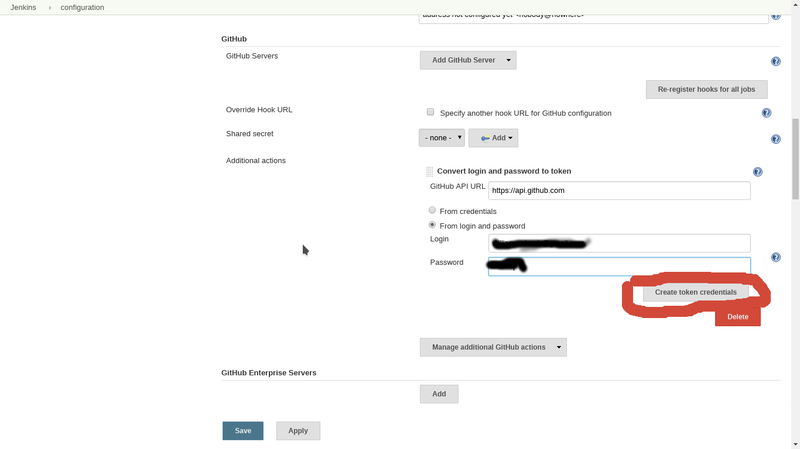Screen dimensions: 800x449
Task: Click the Shared secret label
Action: click(249, 134)
